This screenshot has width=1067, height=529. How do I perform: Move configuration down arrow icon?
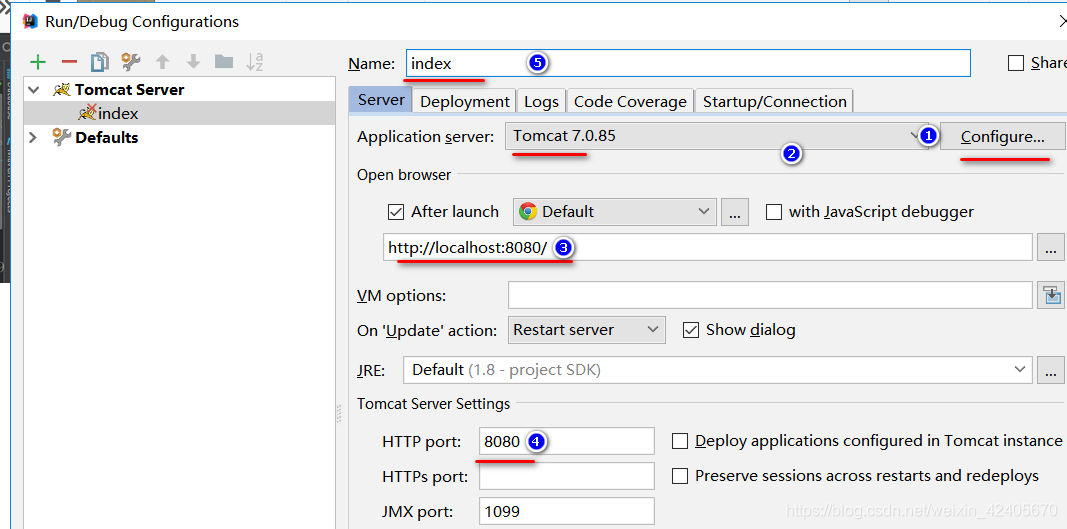tap(193, 62)
